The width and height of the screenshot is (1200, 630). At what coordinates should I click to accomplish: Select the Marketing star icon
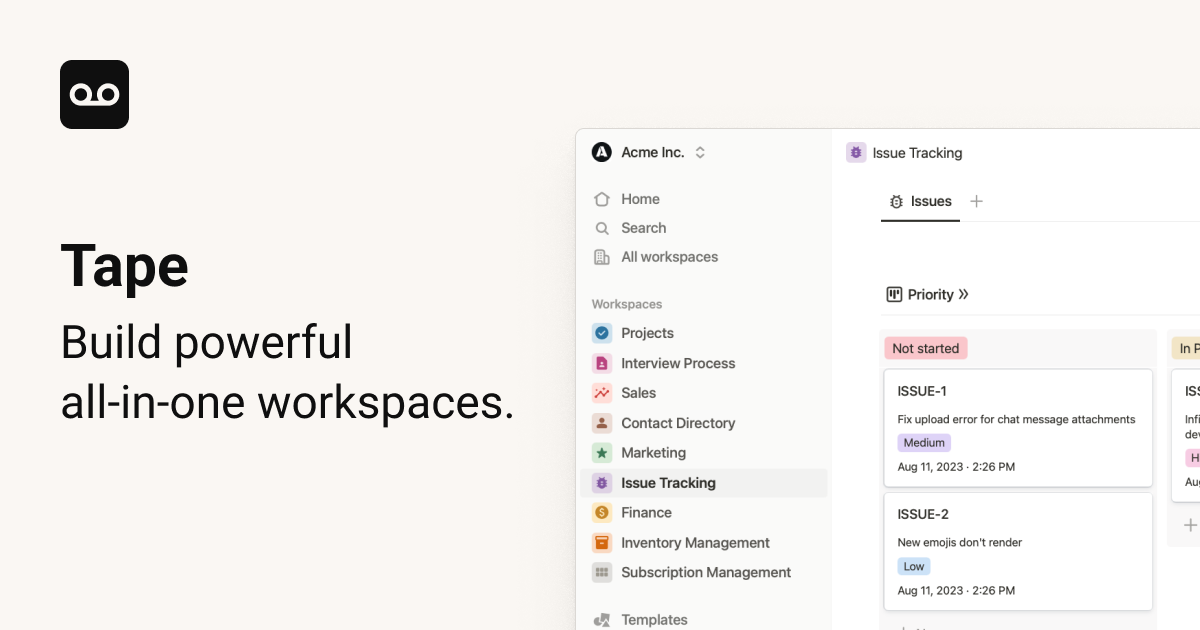(601, 453)
